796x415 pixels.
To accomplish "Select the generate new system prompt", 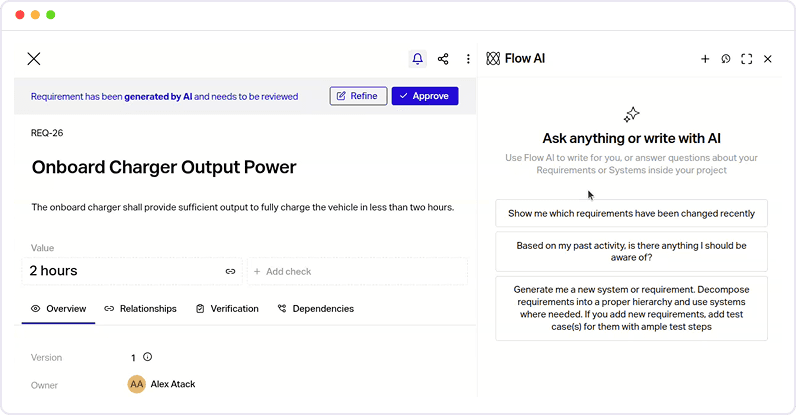I will coord(632,308).
